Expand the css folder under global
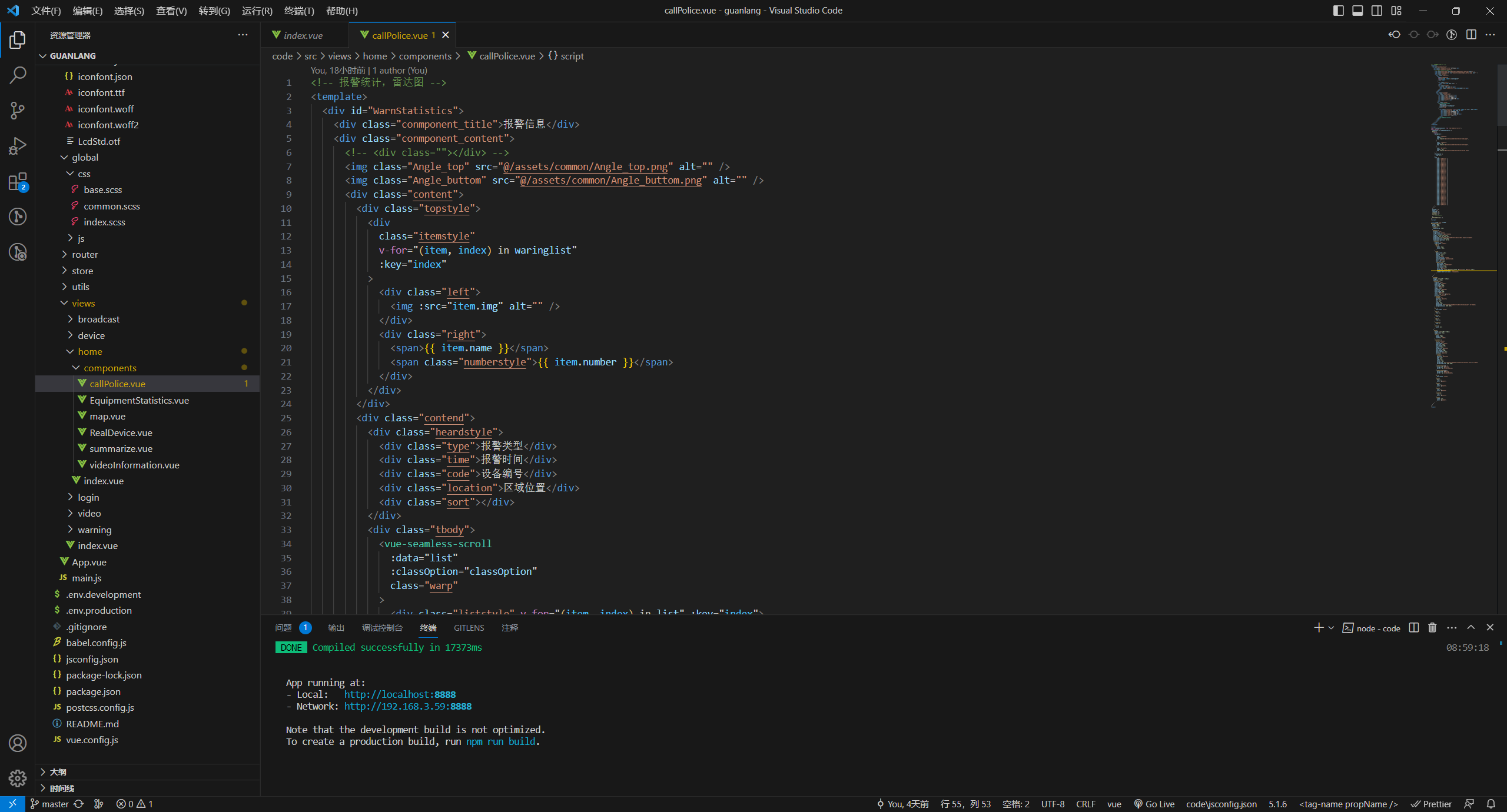The height and width of the screenshot is (812, 1507). (85, 173)
